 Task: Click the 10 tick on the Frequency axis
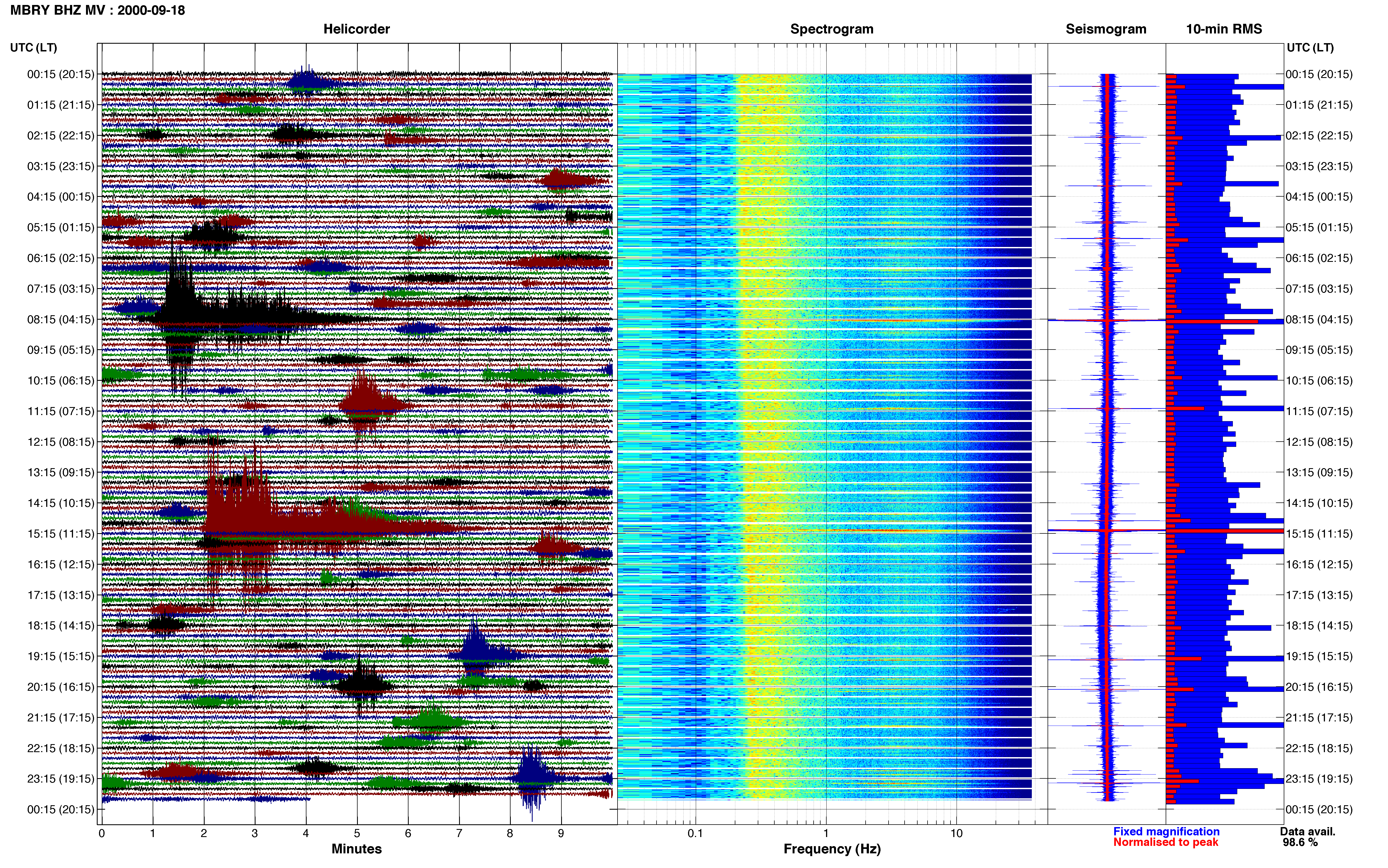point(956,833)
